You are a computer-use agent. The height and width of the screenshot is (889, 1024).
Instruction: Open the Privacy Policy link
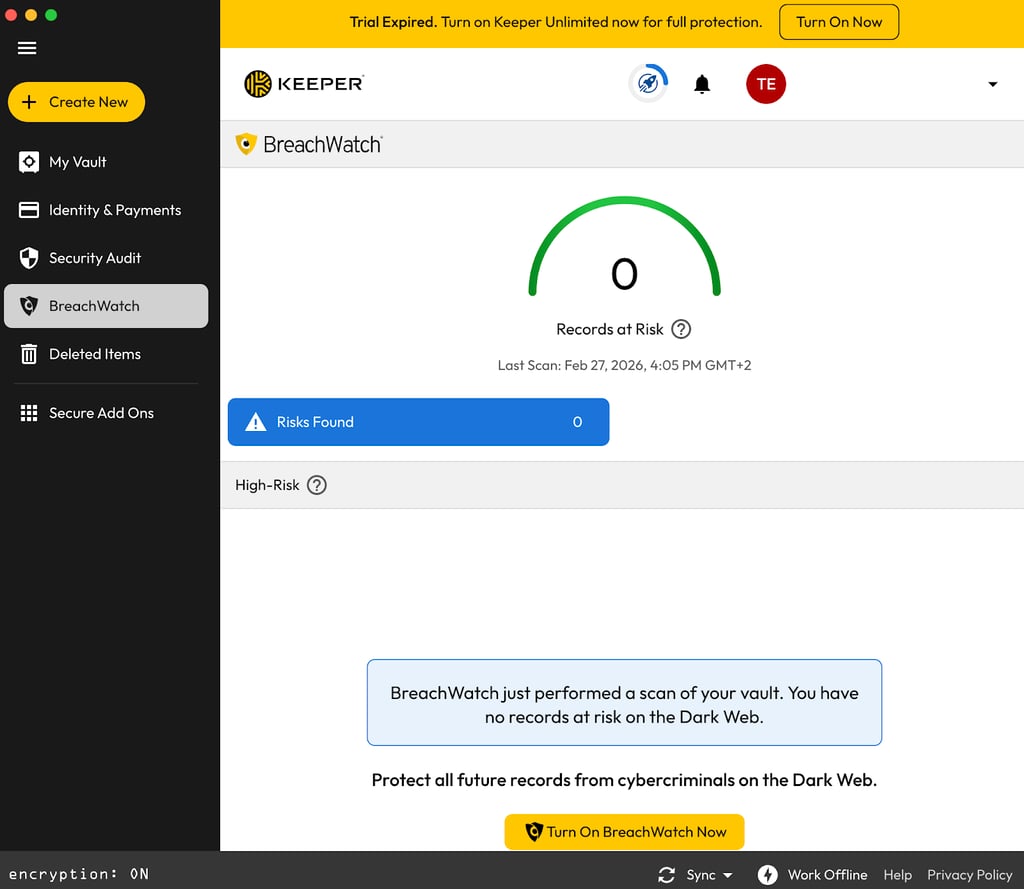(970, 875)
